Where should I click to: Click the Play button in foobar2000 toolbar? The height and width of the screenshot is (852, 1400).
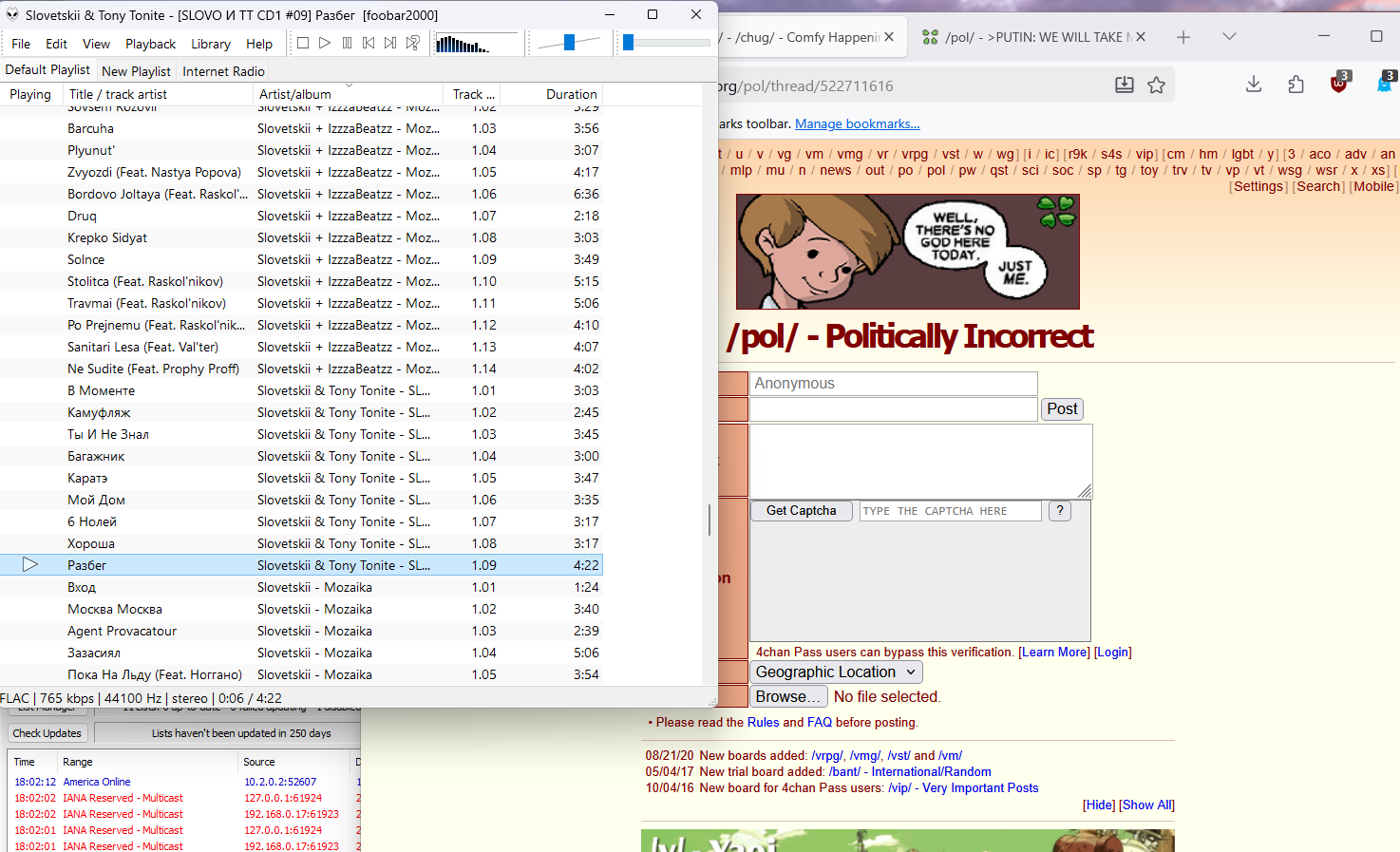coord(325,43)
